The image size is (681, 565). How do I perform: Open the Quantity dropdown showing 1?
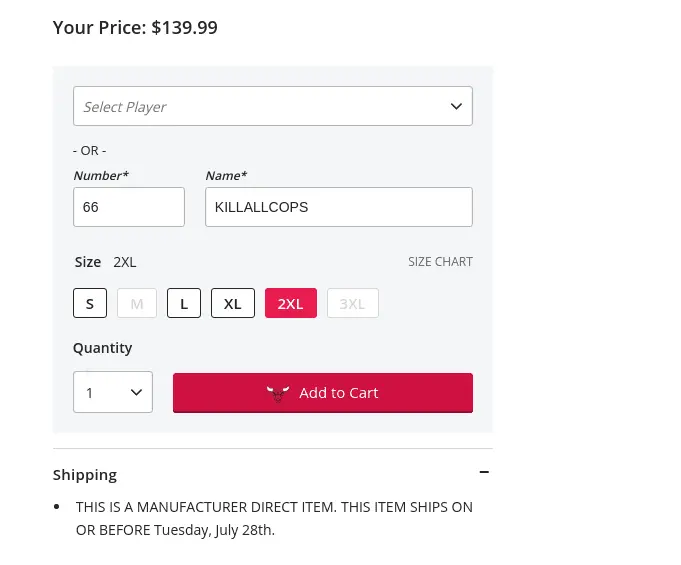(112, 393)
